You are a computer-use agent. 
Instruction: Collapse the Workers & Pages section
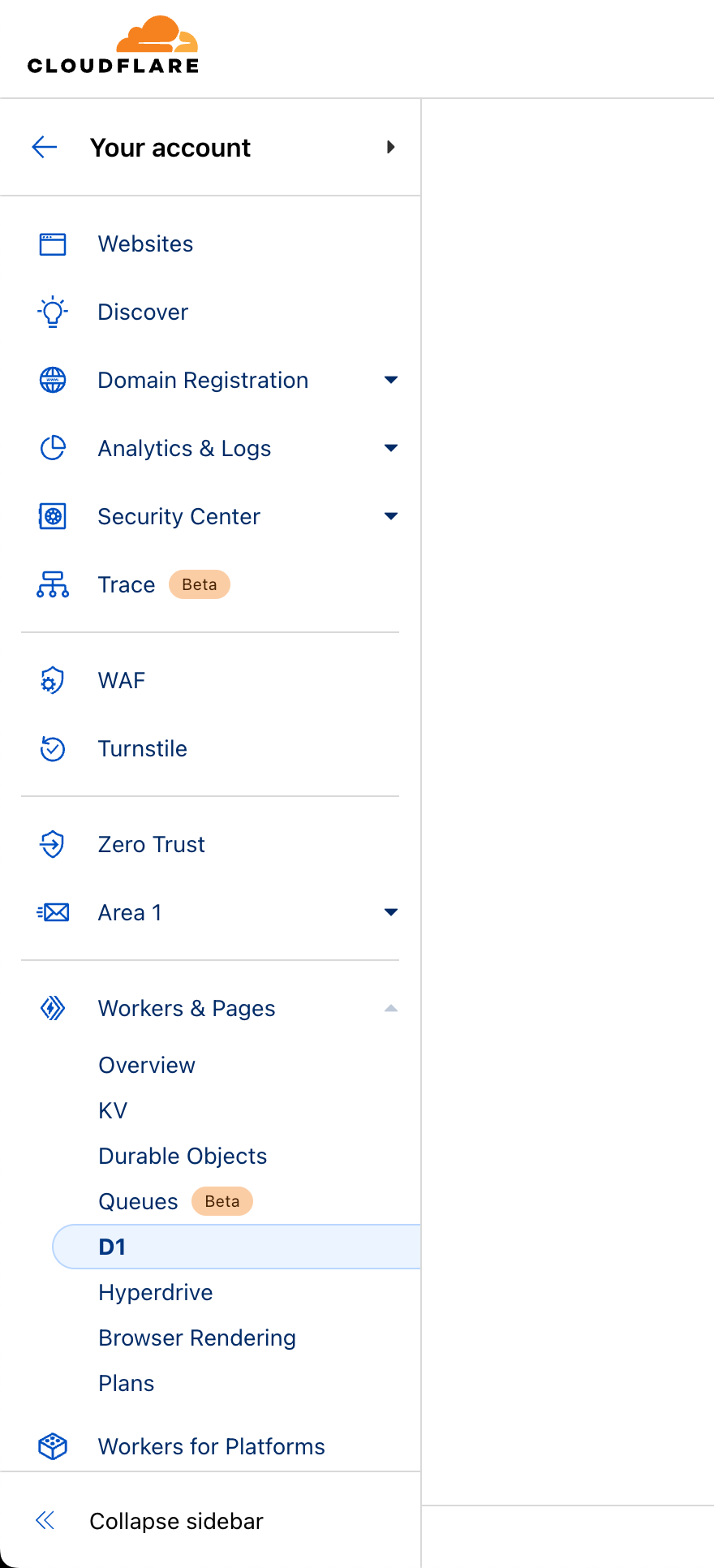pos(391,1008)
